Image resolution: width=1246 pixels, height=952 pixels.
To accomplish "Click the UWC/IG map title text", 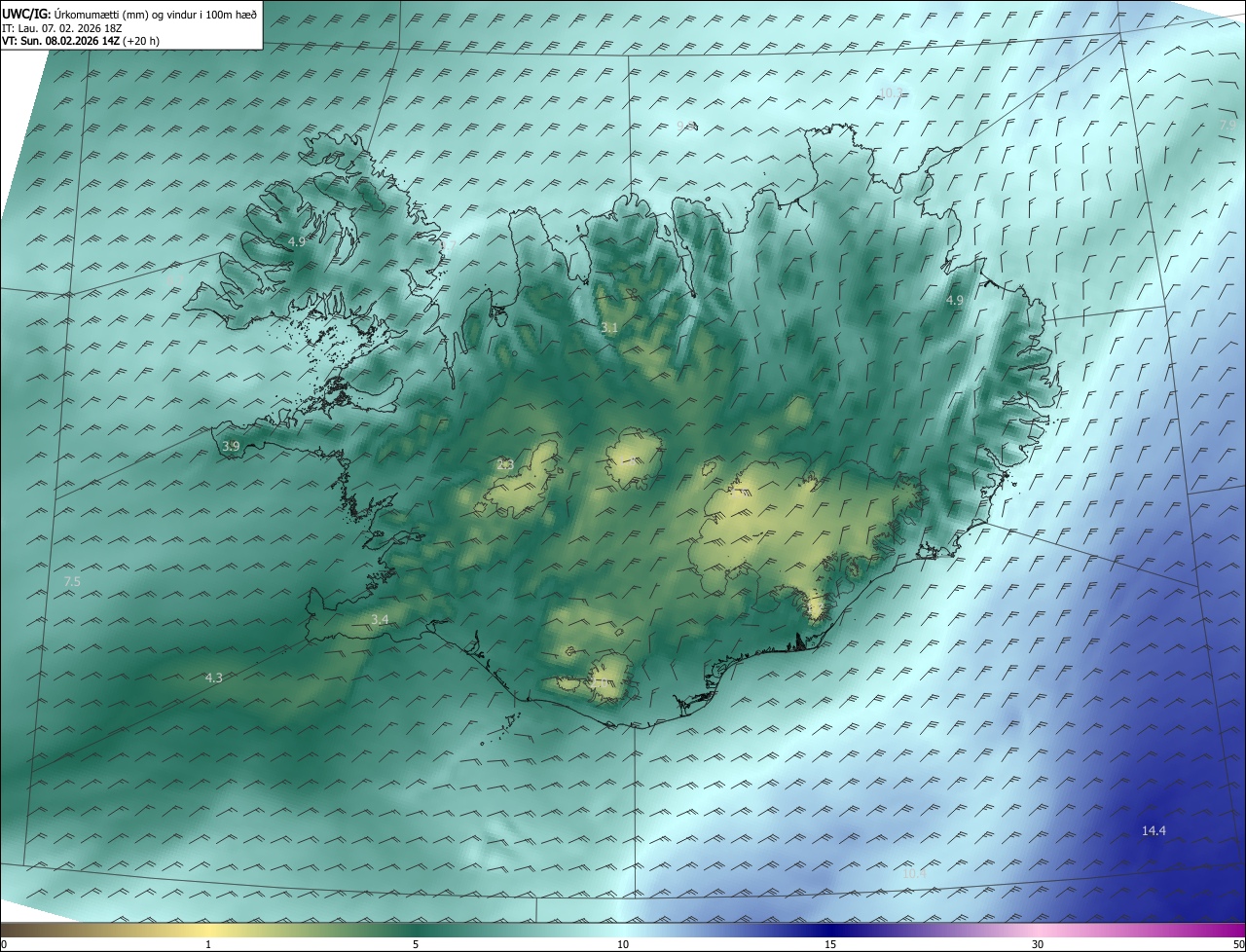I will point(129,14).
